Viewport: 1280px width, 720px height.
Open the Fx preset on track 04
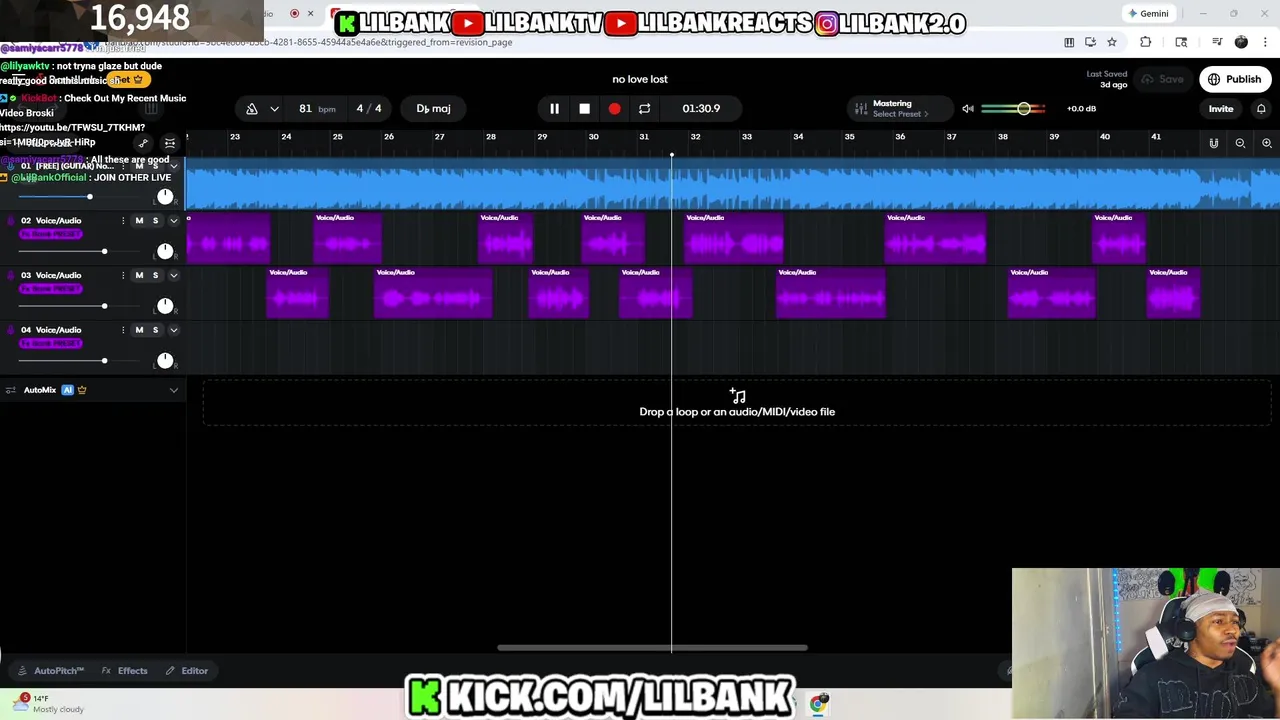(x=51, y=343)
